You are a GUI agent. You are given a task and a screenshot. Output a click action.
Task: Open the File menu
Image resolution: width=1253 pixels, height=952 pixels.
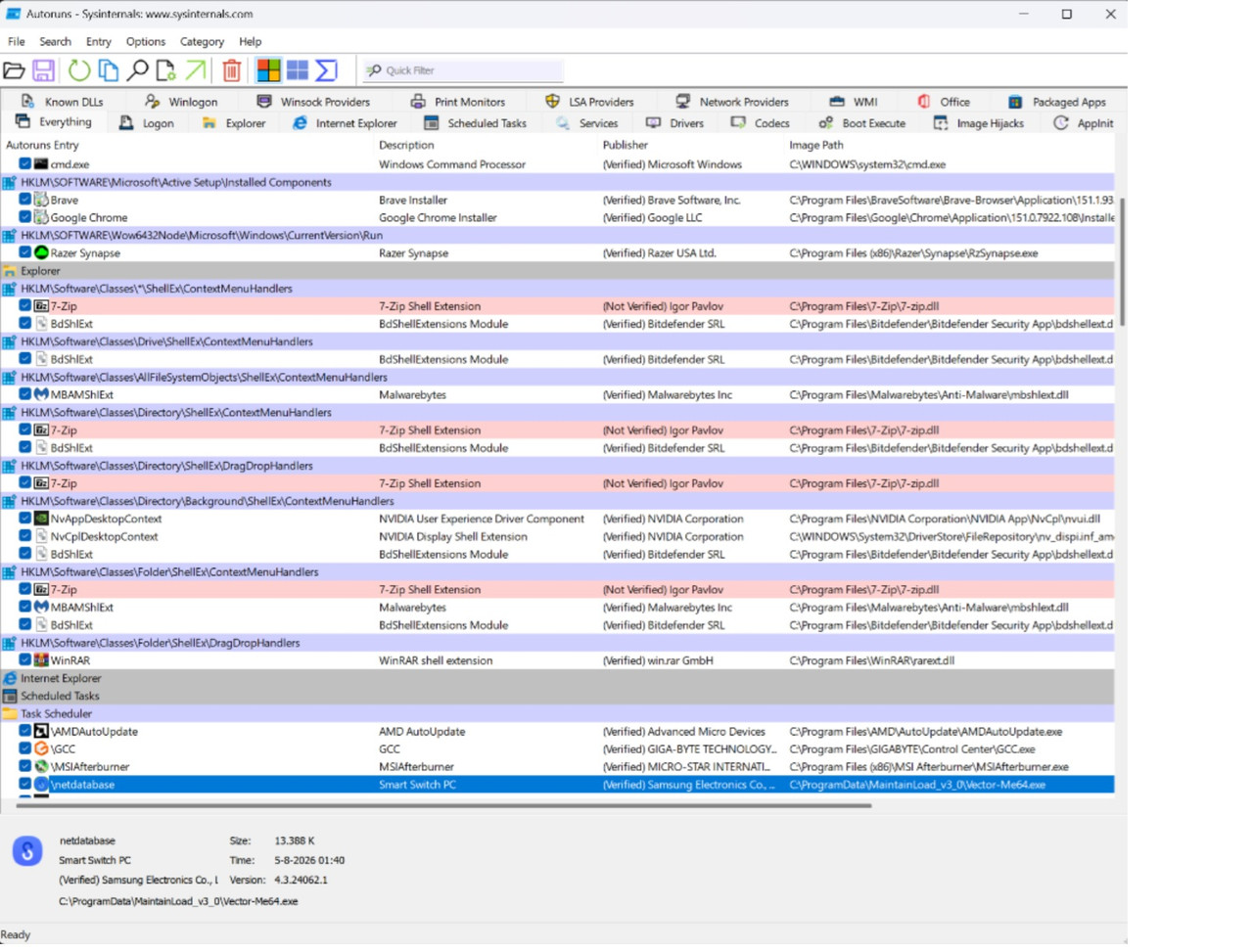[x=17, y=42]
